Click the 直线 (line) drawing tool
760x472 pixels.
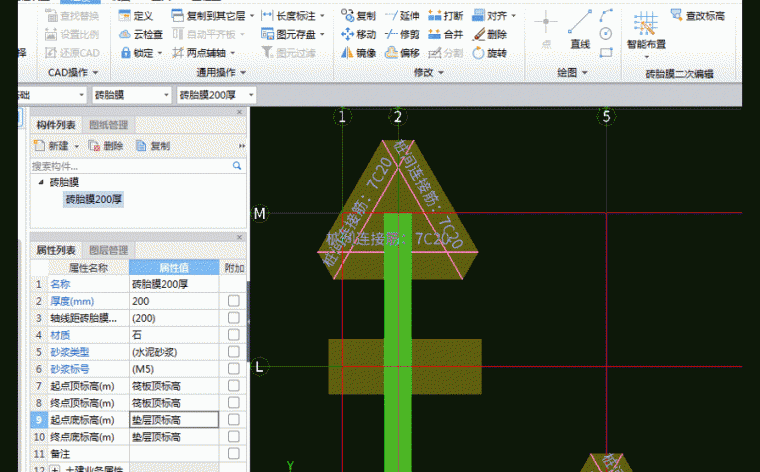[579, 33]
